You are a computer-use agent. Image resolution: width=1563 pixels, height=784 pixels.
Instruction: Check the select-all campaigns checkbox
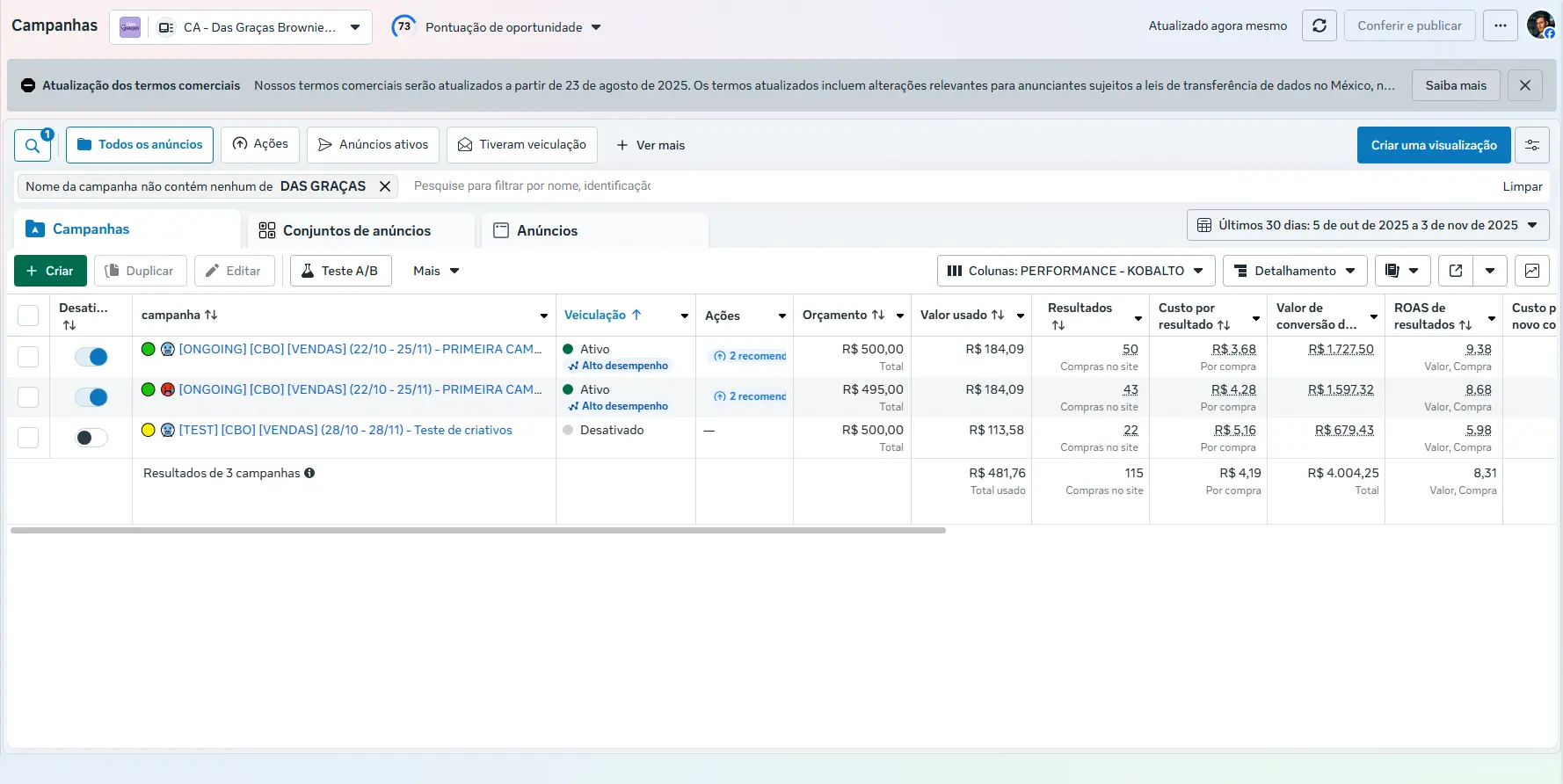pyautogui.click(x=28, y=316)
